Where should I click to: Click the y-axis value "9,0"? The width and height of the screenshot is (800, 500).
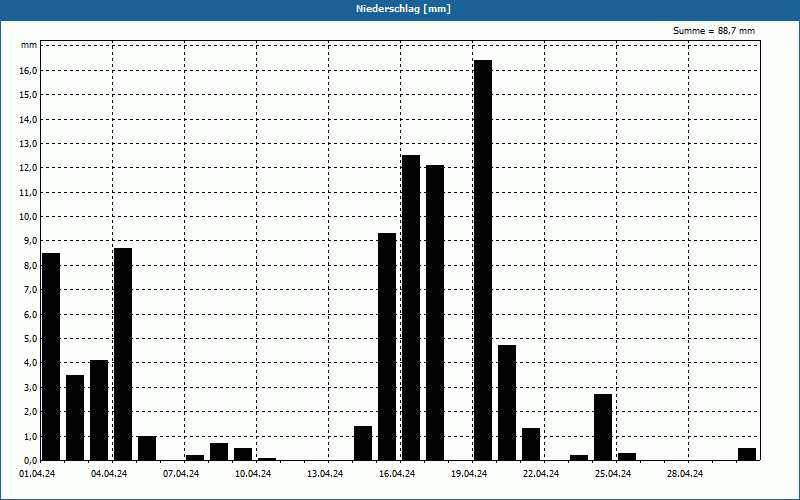(x=31, y=241)
